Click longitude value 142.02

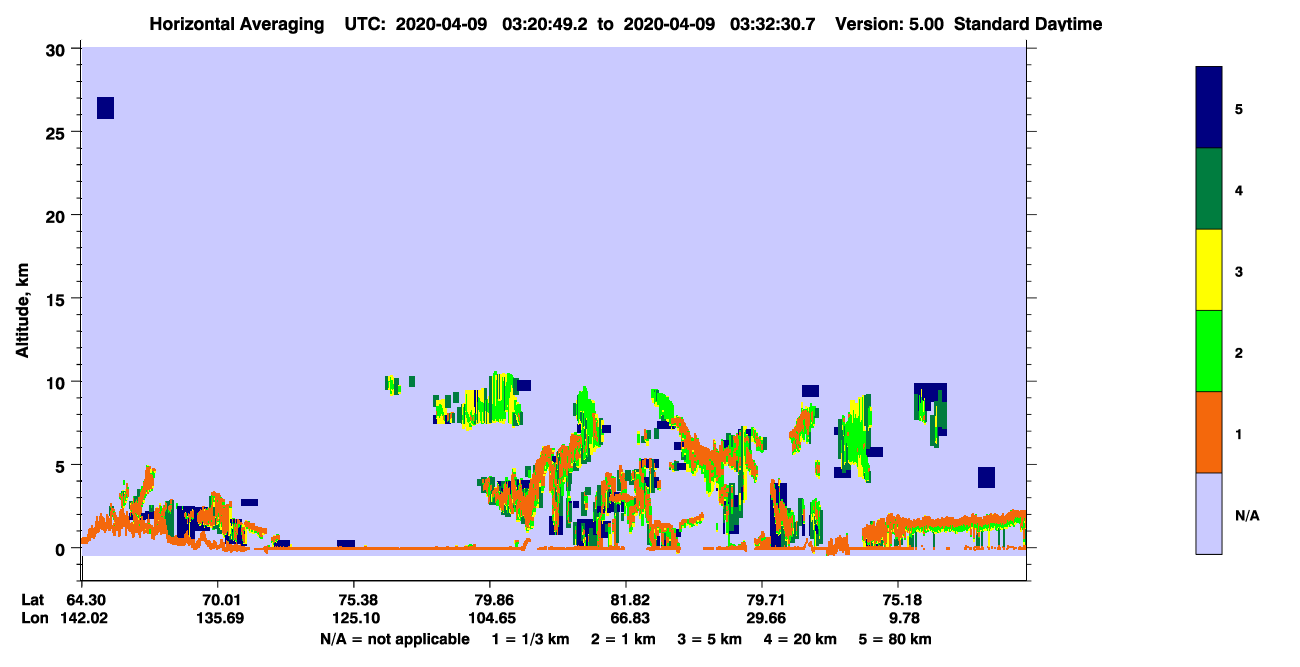(x=83, y=618)
